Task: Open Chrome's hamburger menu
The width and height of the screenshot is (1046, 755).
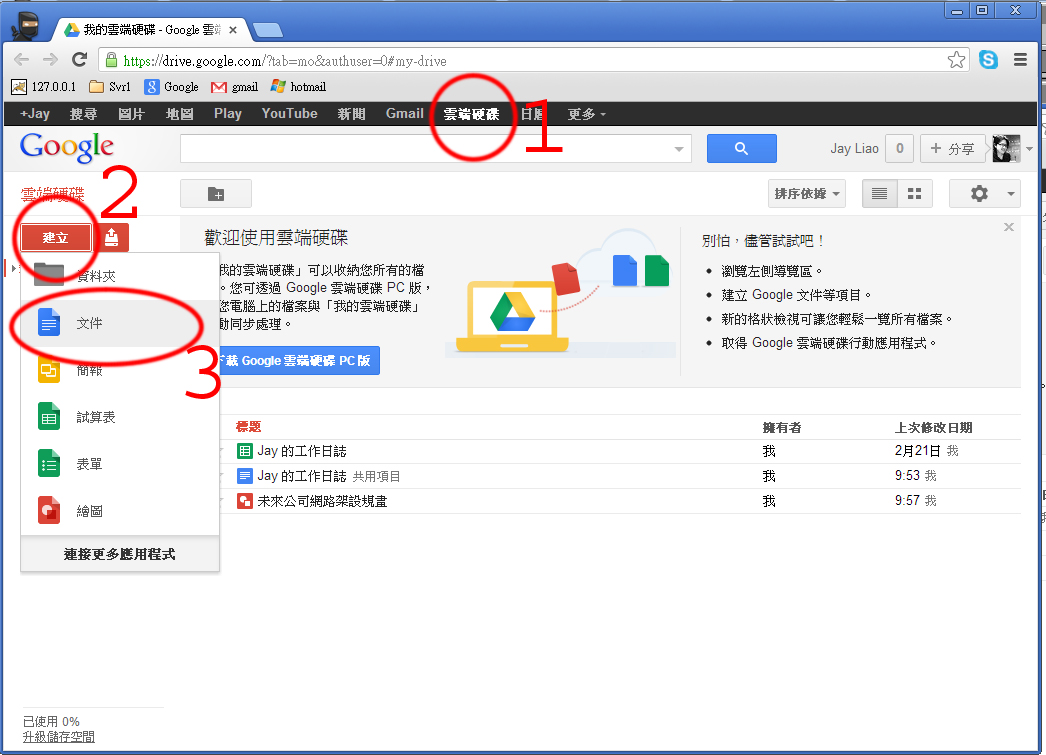Action: 1020,60
